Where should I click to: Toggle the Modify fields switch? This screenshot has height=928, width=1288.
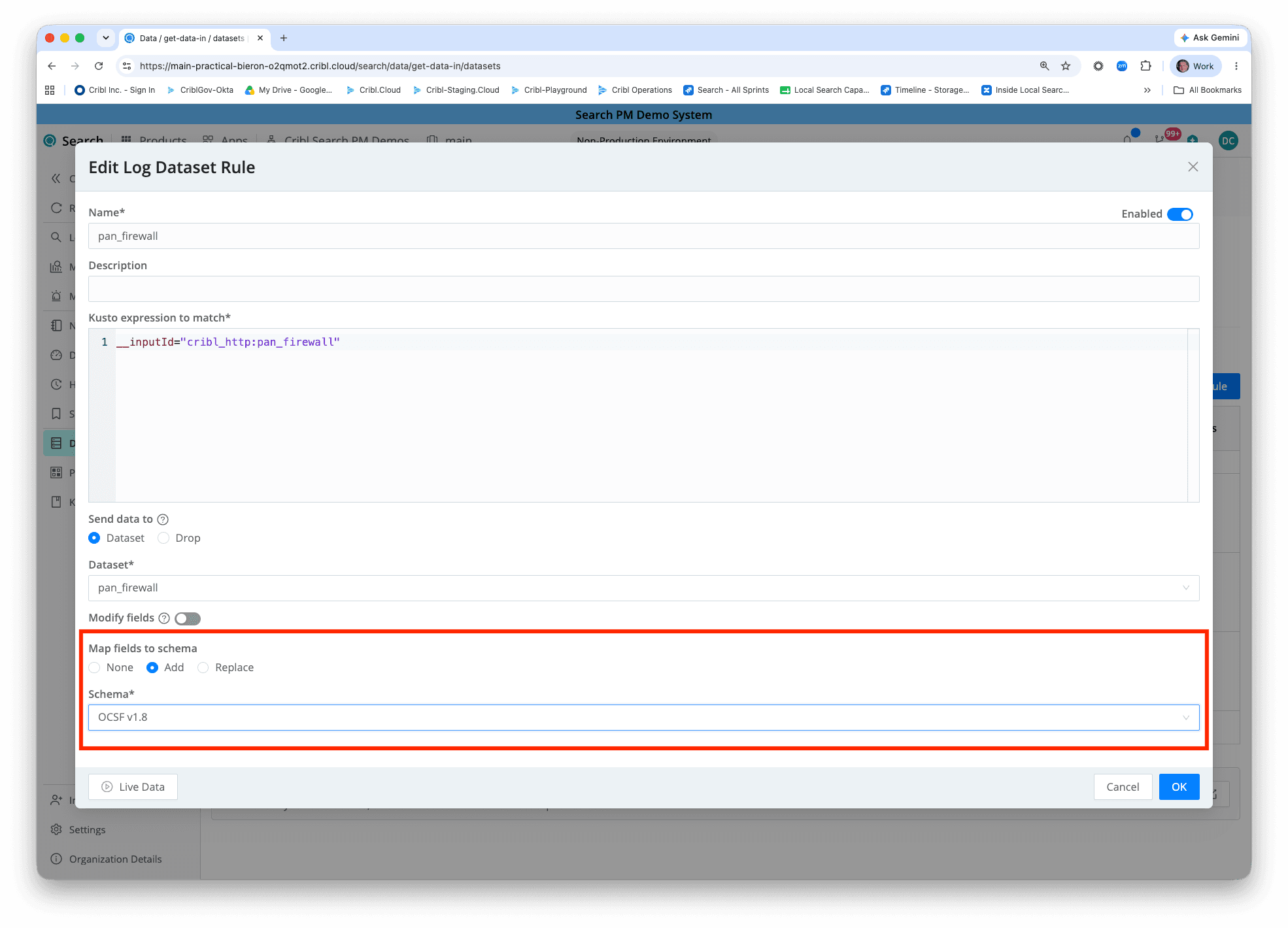[x=188, y=618]
